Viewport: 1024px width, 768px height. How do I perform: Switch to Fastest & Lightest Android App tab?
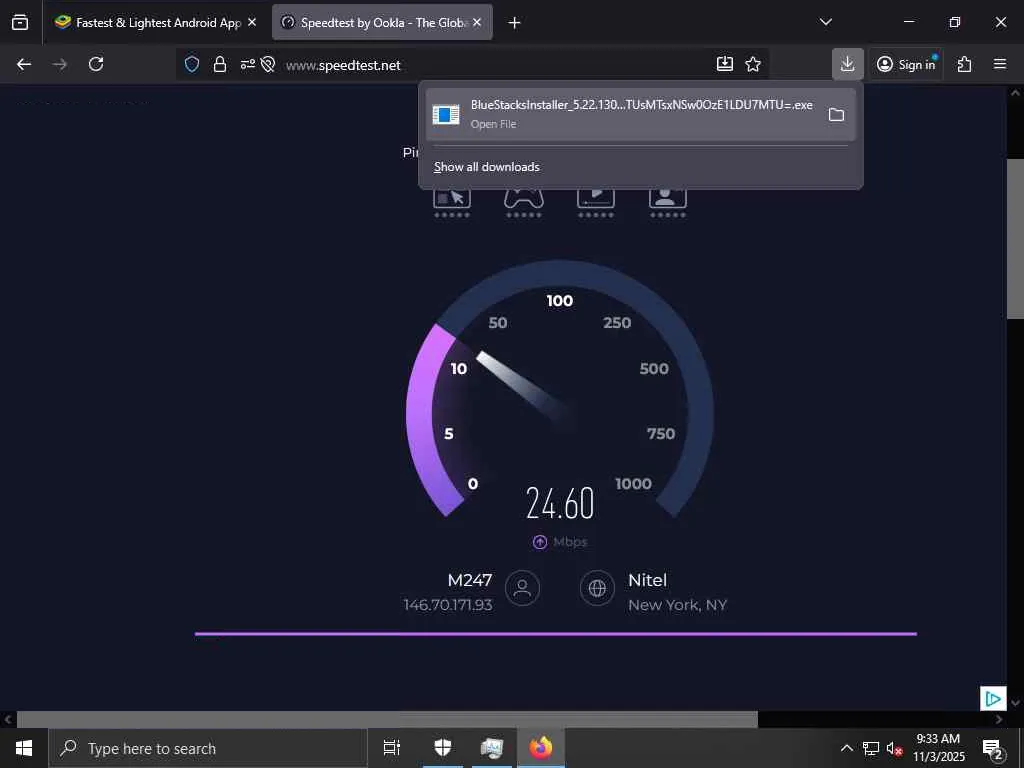pyautogui.click(x=150, y=22)
